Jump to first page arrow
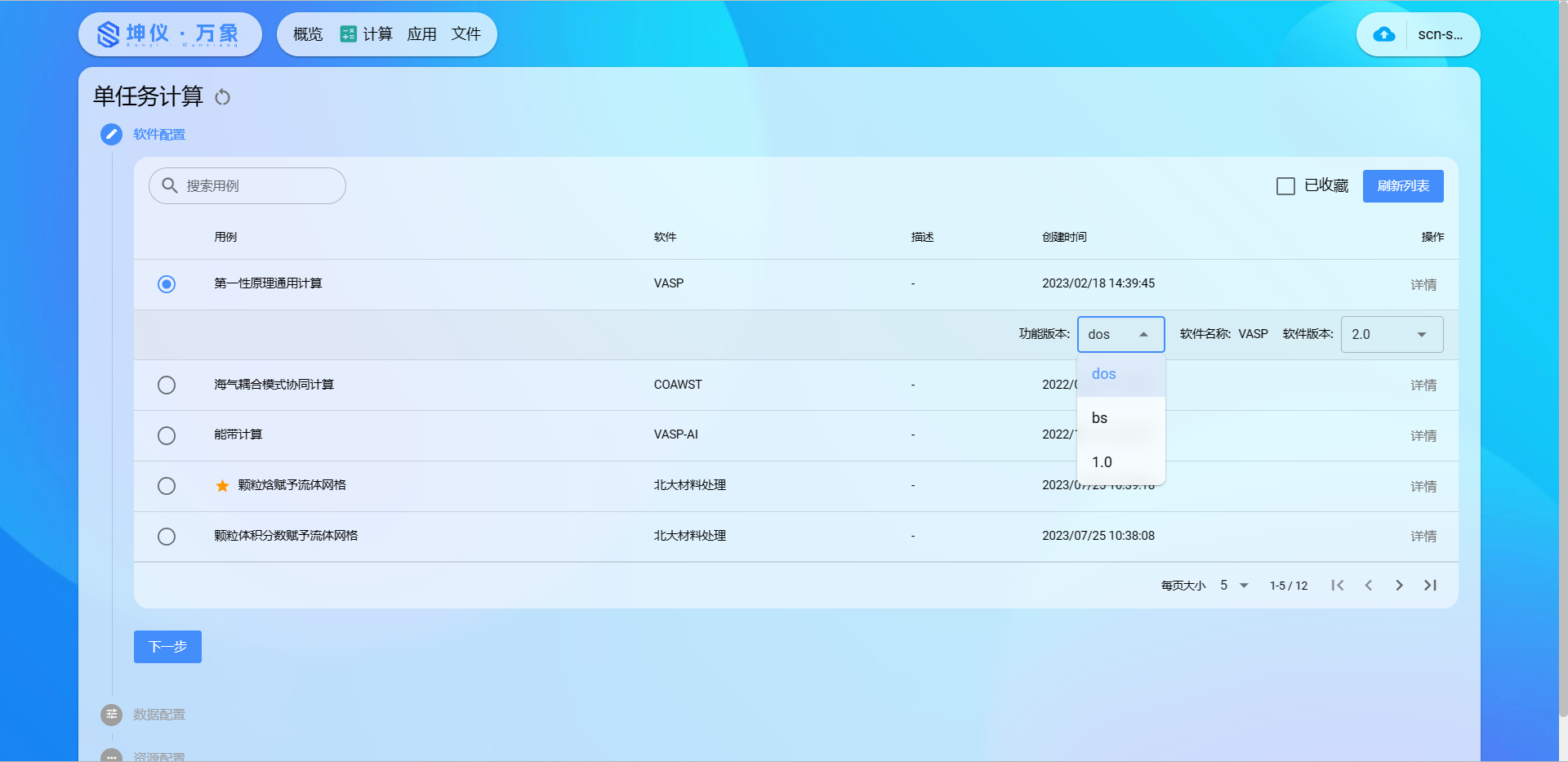 coord(1337,586)
